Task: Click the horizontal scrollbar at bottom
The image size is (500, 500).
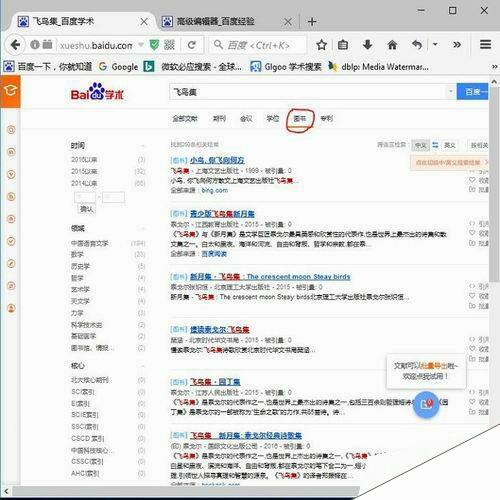Action: [185, 491]
